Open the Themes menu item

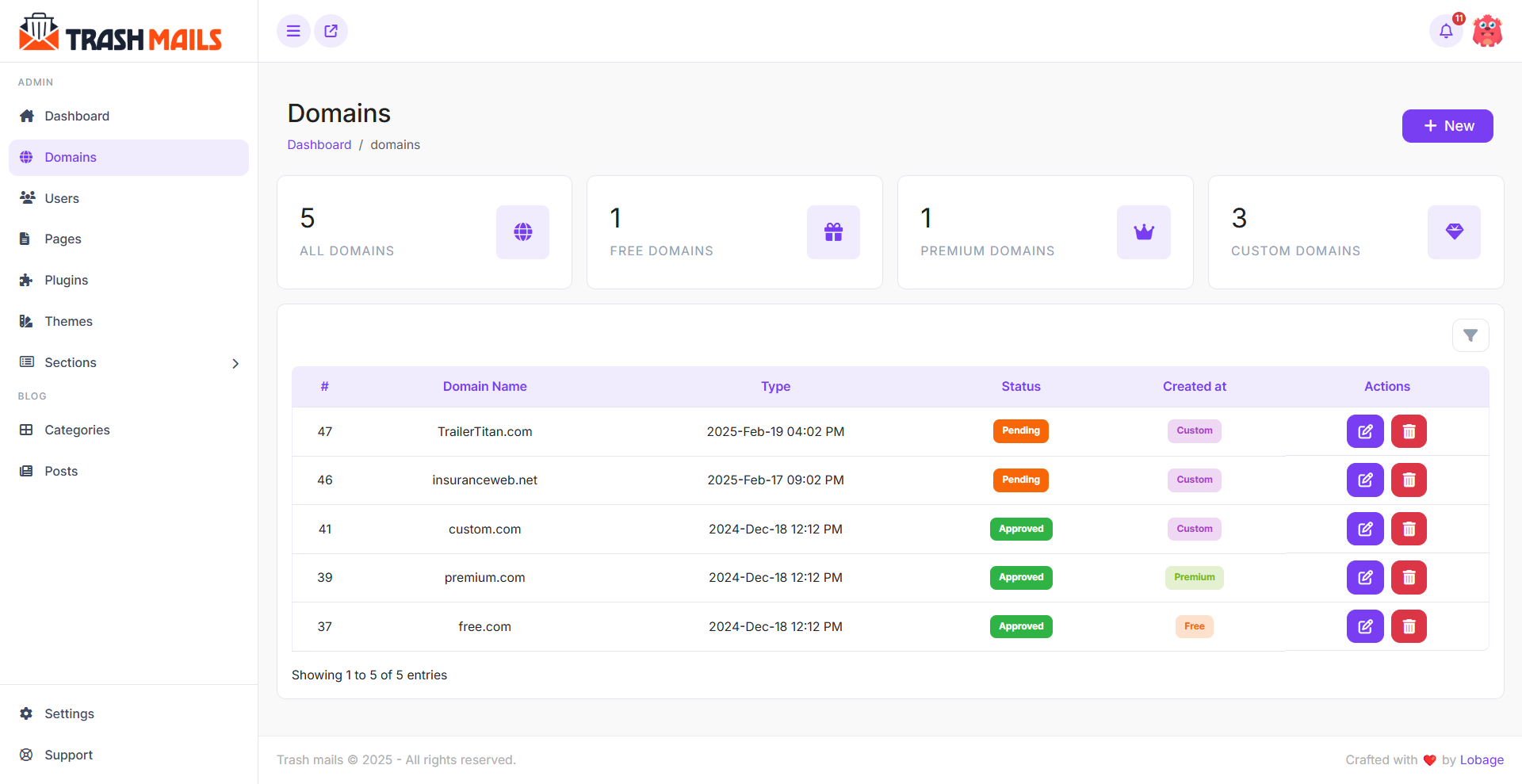click(68, 321)
